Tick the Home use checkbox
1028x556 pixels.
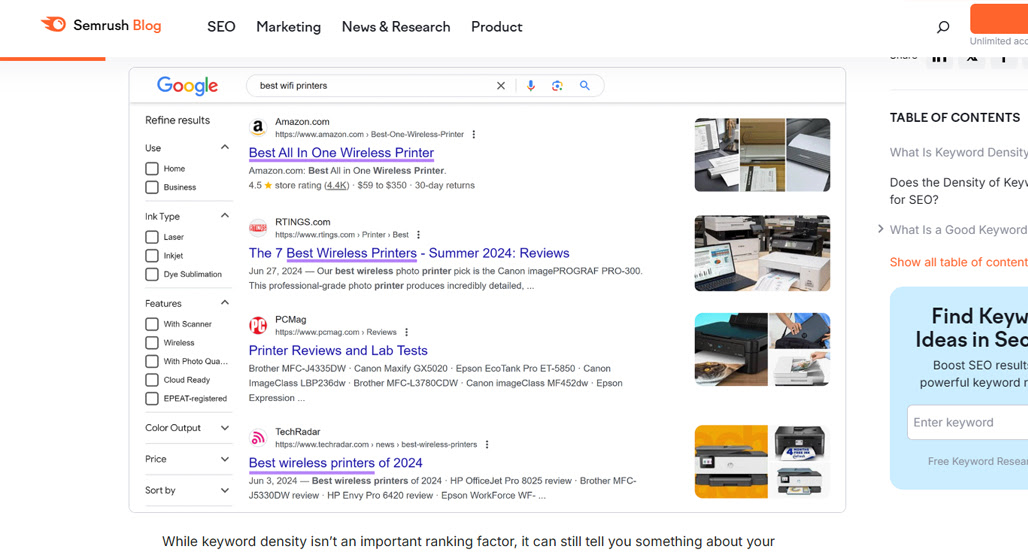152,169
